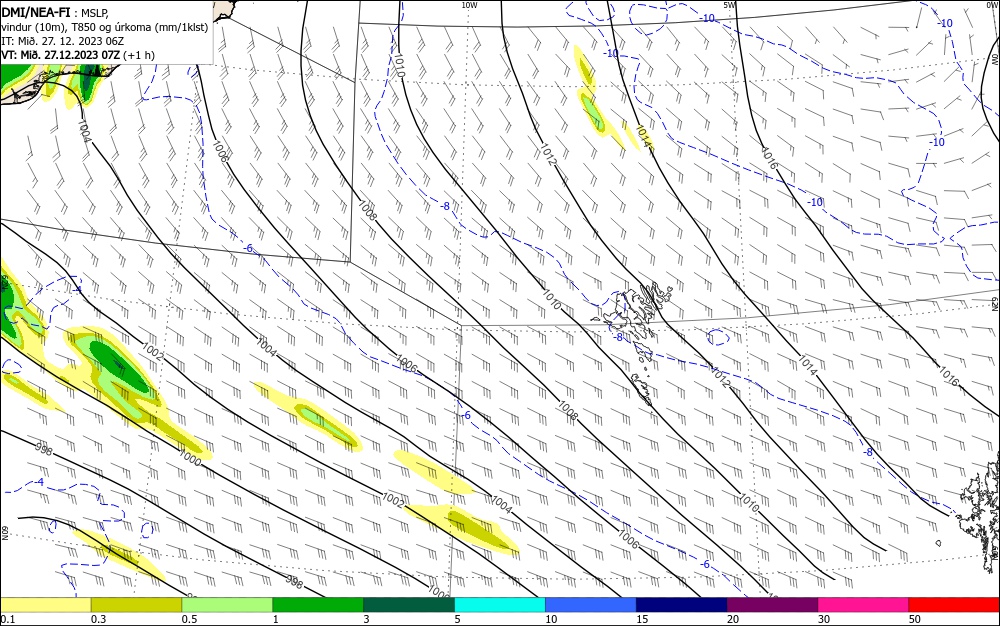Click the "DMI/NEA-FI : MSLP," title text

click(x=55, y=12)
